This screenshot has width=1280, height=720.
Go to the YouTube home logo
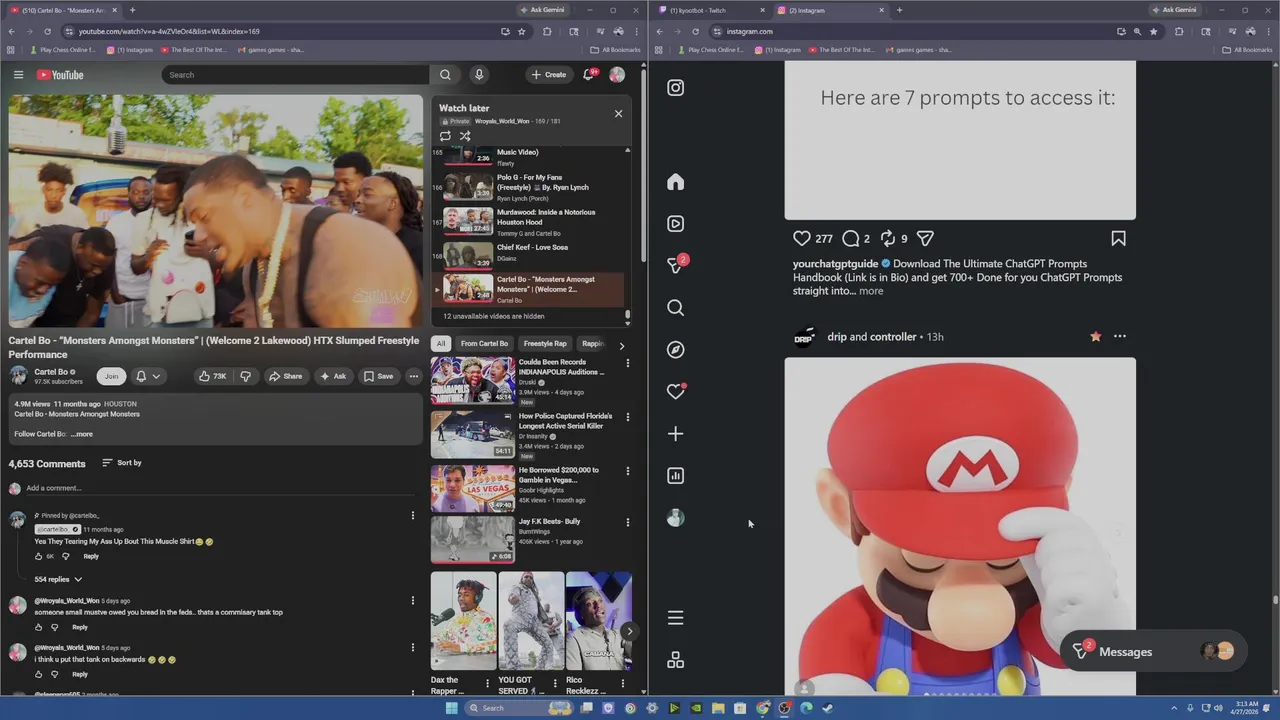(x=60, y=75)
